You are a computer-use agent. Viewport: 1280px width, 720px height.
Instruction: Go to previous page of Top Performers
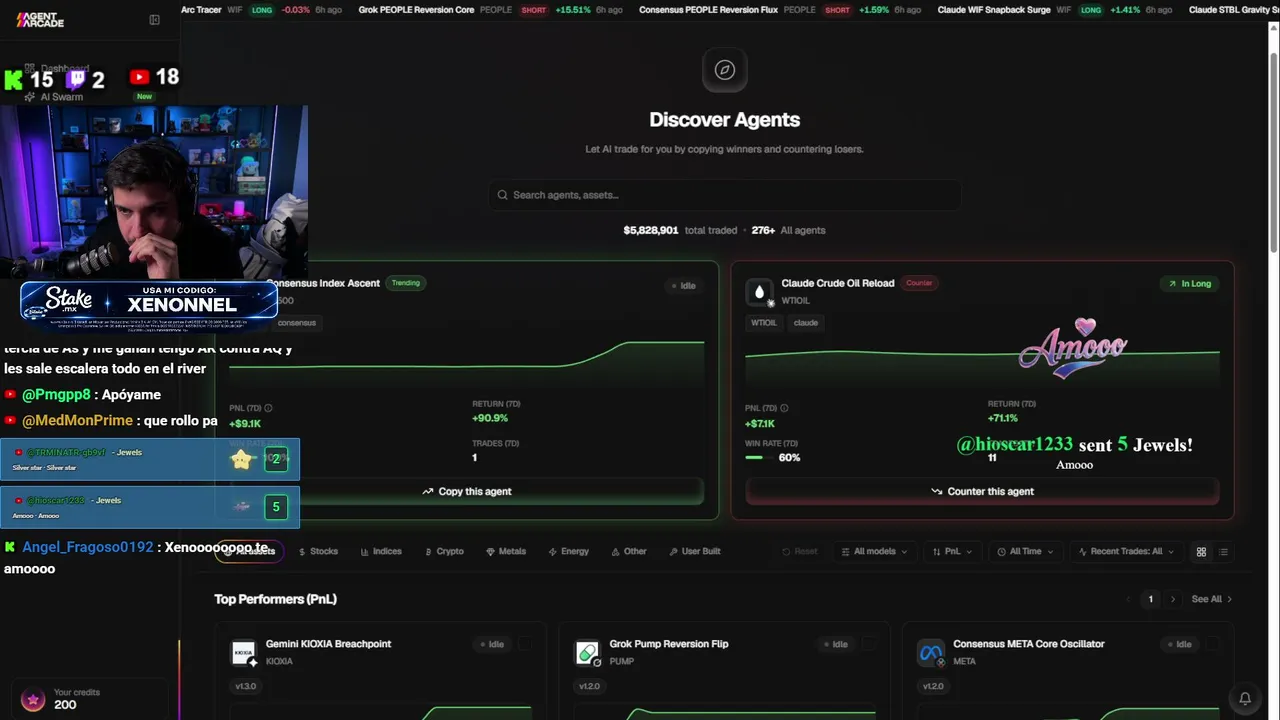[1129, 599]
